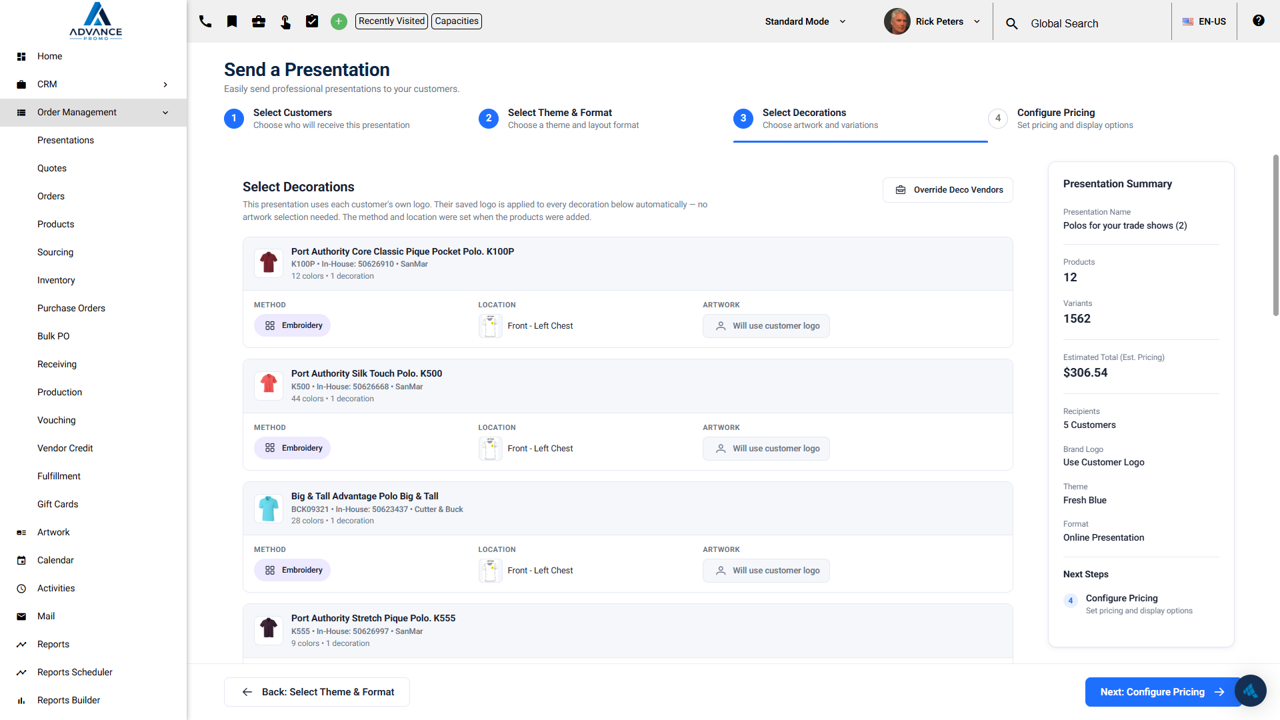Open Vouching in sidebar
The height and width of the screenshot is (720, 1280).
[56, 420]
